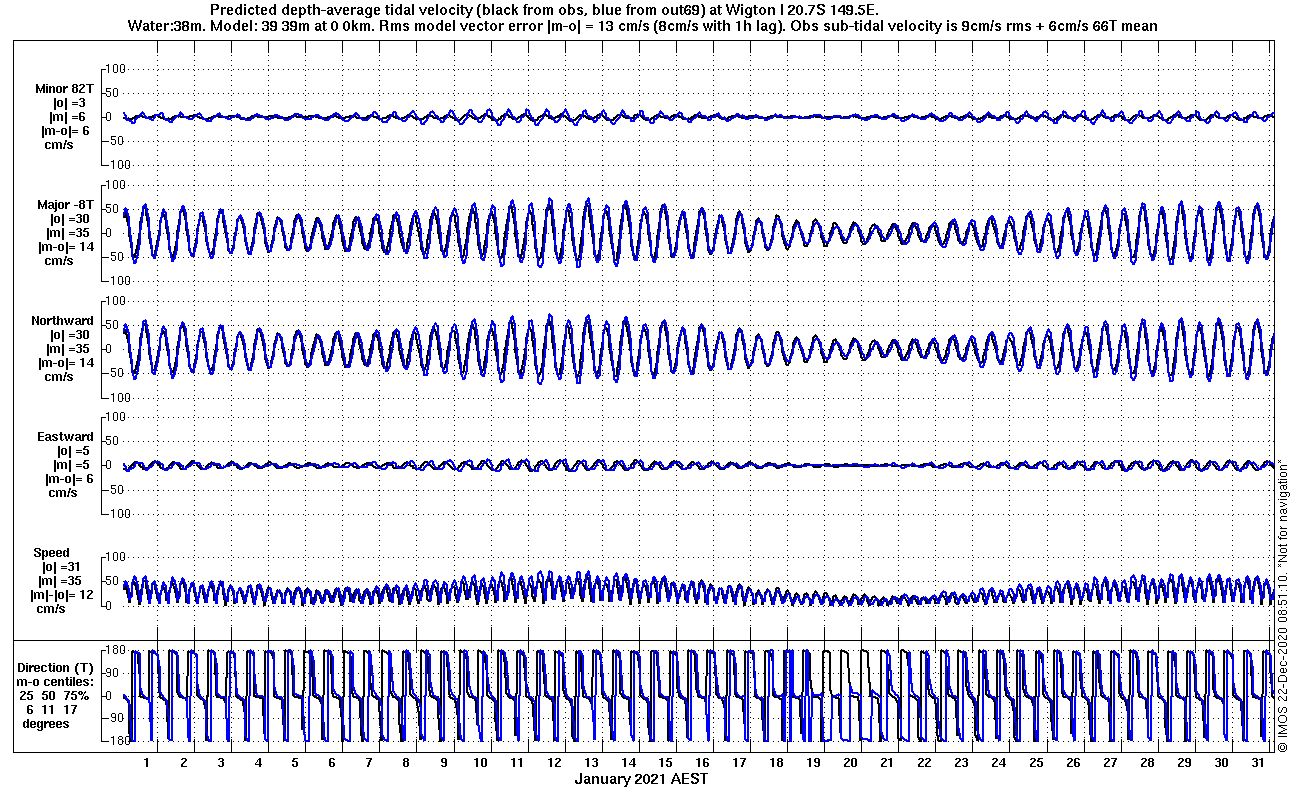Select the 'Northward' panel label
The height and width of the screenshot is (800, 1300).
pyautogui.click(x=63, y=321)
